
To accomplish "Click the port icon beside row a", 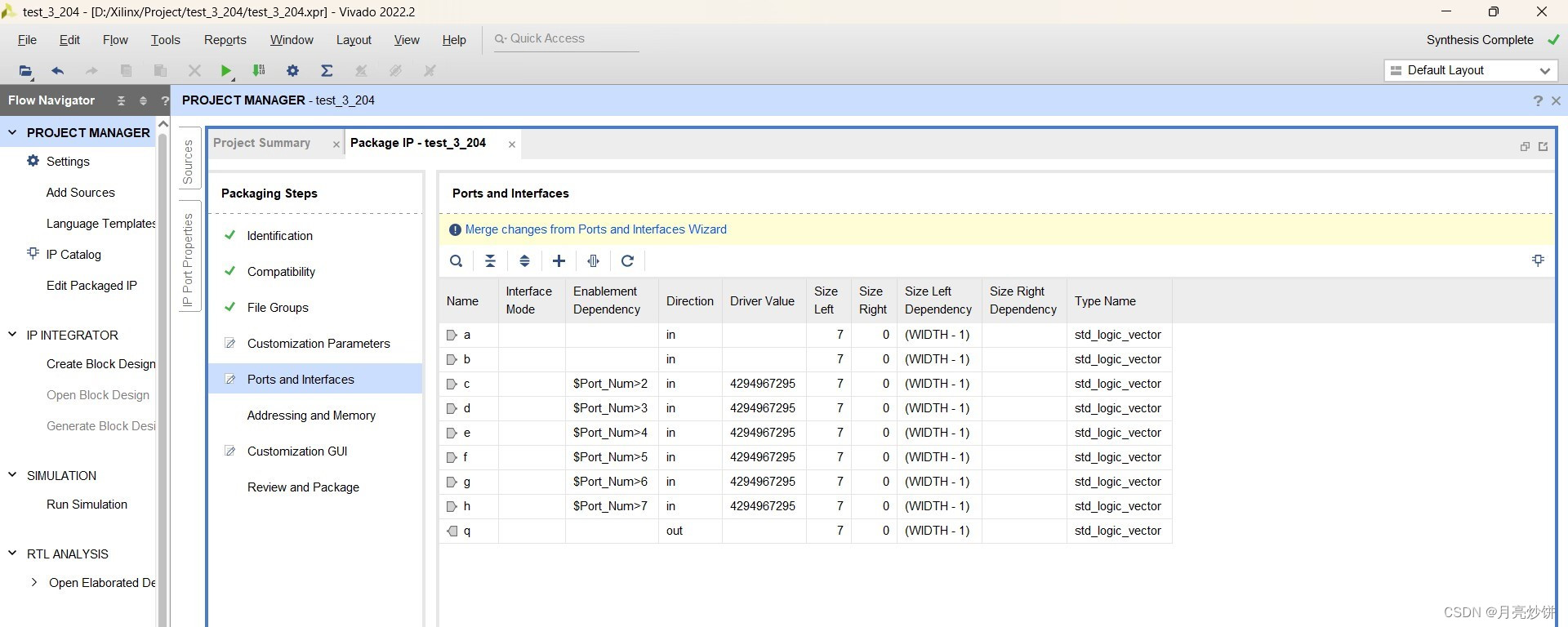I will [452, 335].
